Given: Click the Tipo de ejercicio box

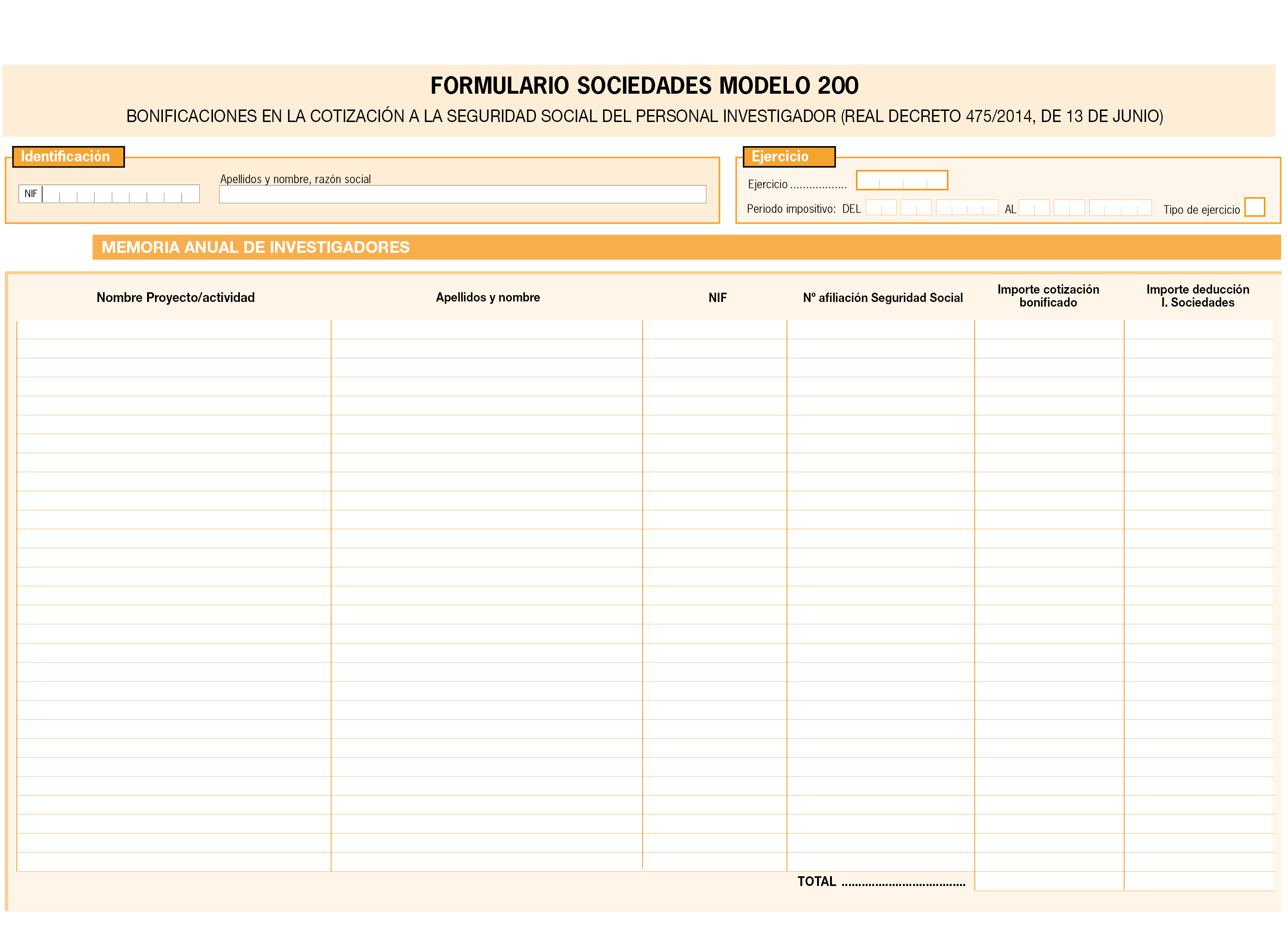Looking at the screenshot, I should pos(1254,207).
